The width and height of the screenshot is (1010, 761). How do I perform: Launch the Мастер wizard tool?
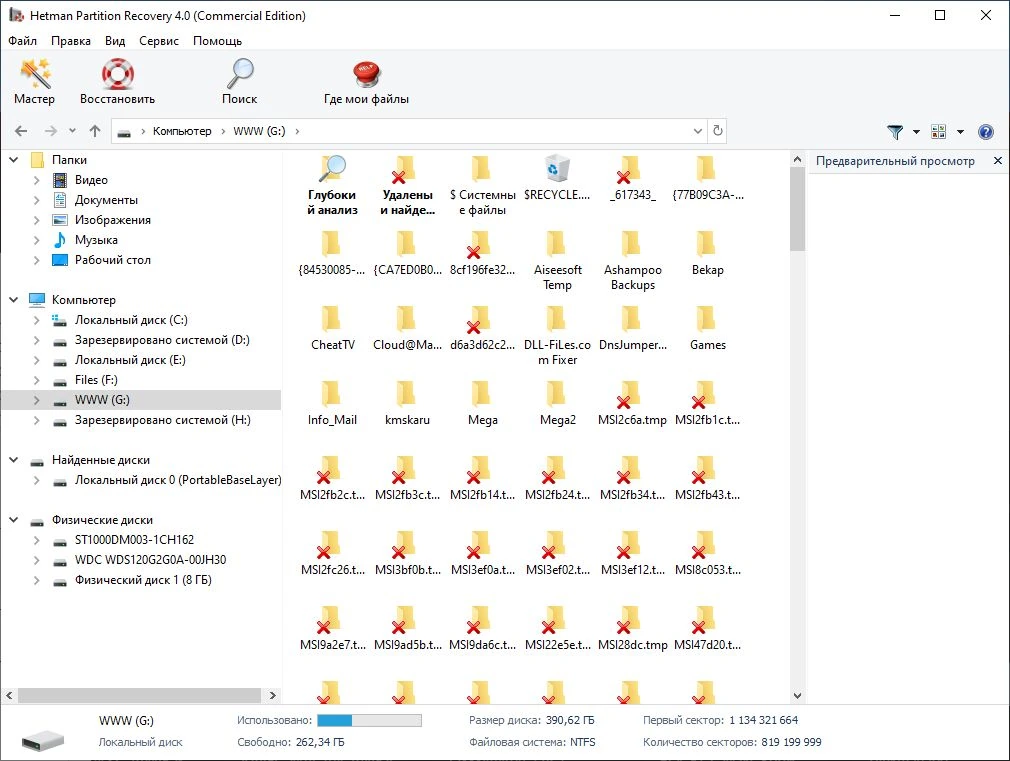pos(35,81)
